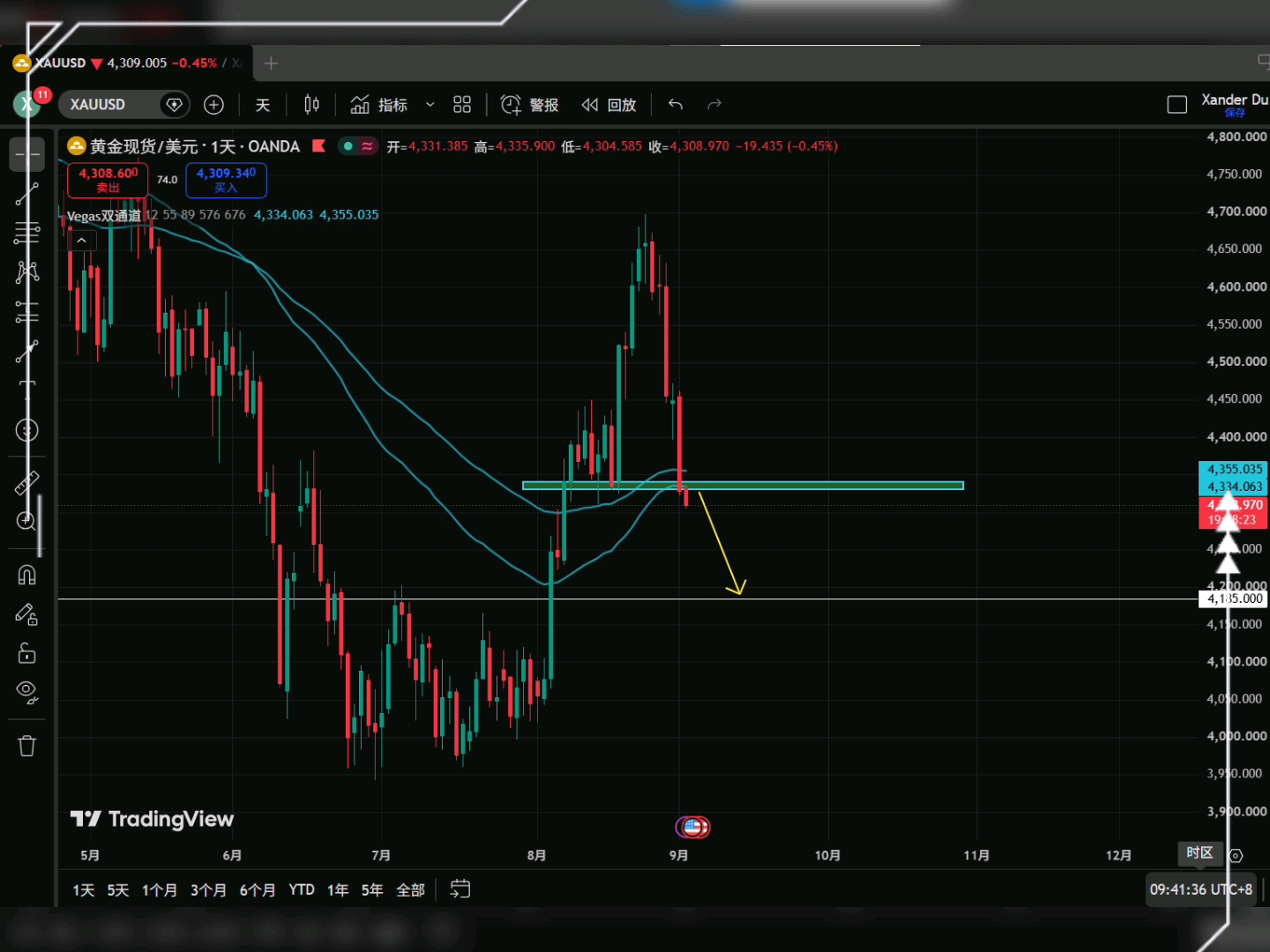Click the red 卖出 sell price button
The width and height of the screenshot is (1270, 952).
[108, 180]
